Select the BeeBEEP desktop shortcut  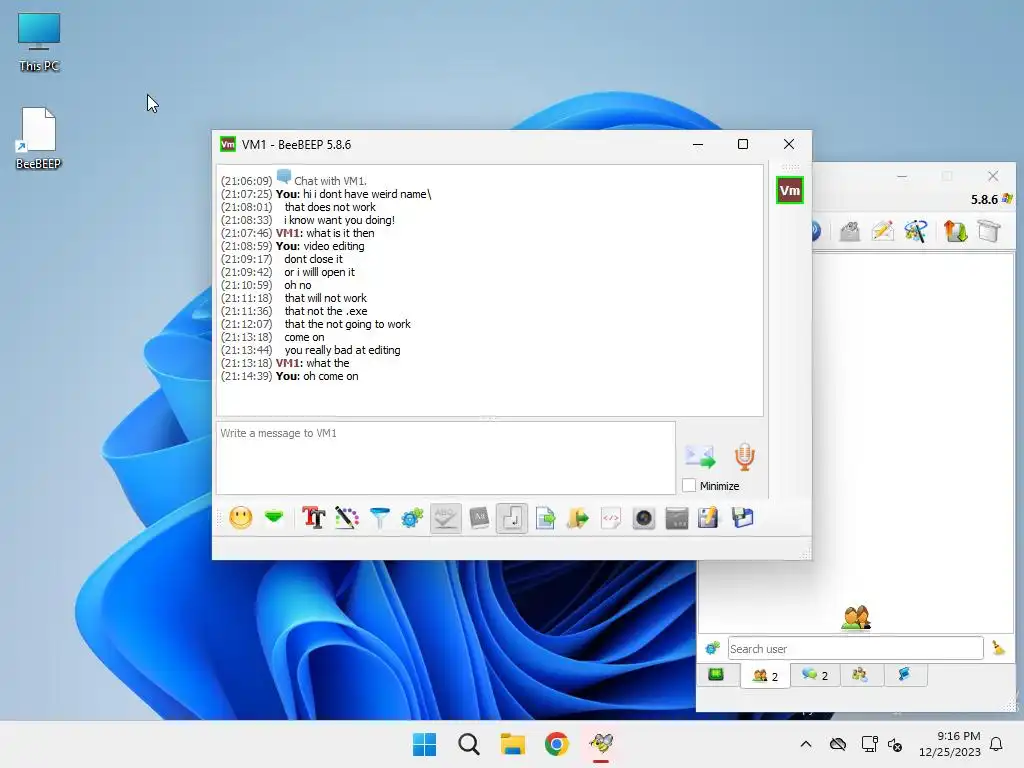39,138
